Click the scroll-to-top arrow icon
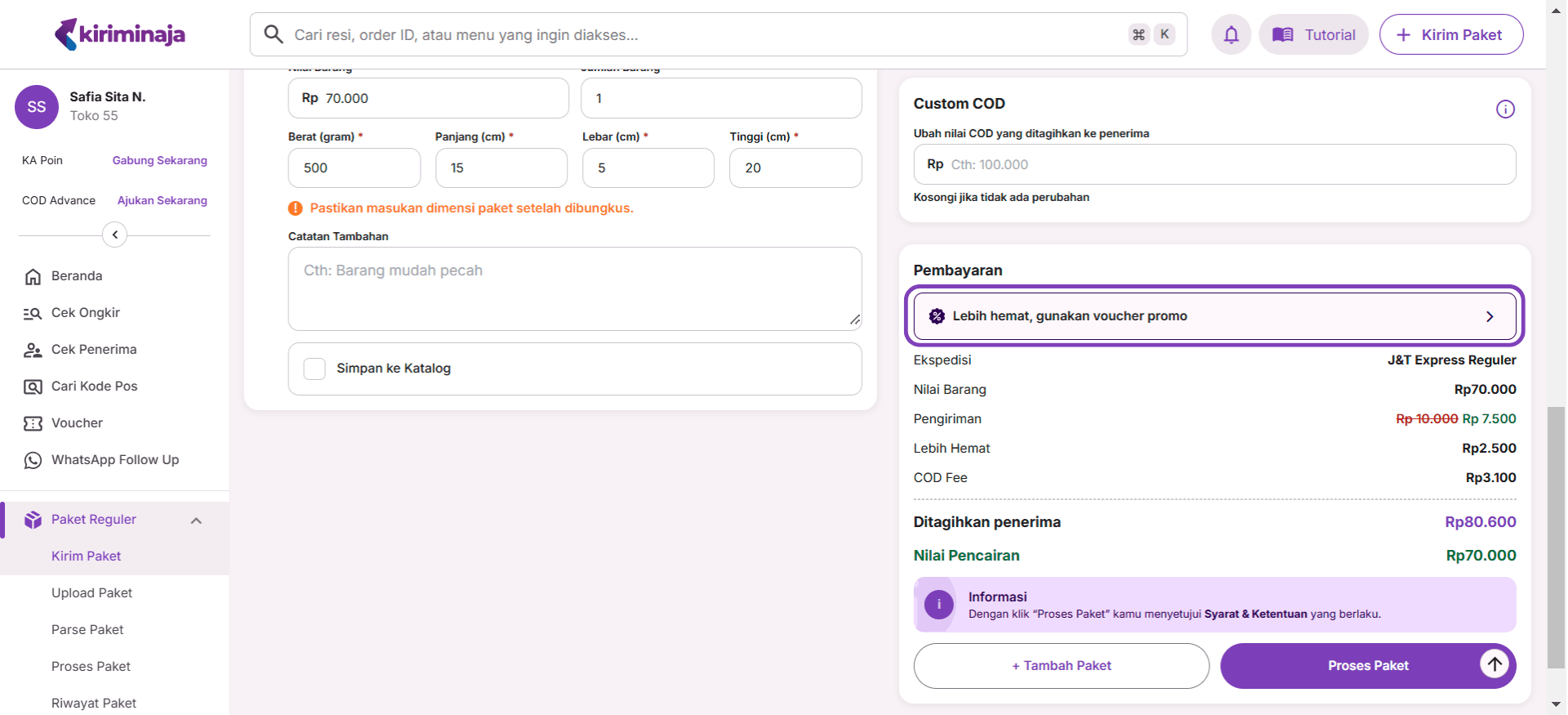 coord(1494,664)
